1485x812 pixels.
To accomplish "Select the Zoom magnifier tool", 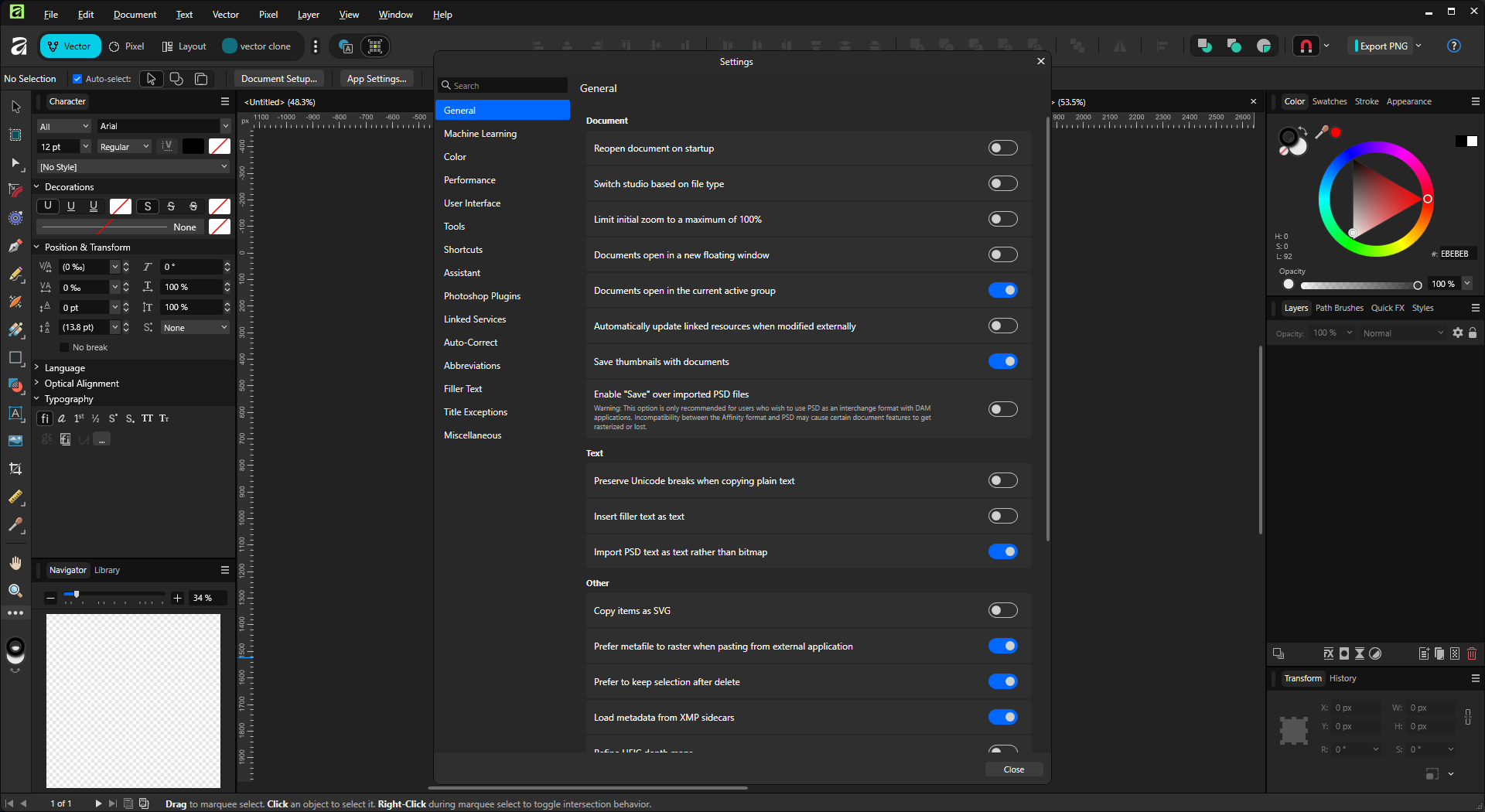I will (x=15, y=591).
